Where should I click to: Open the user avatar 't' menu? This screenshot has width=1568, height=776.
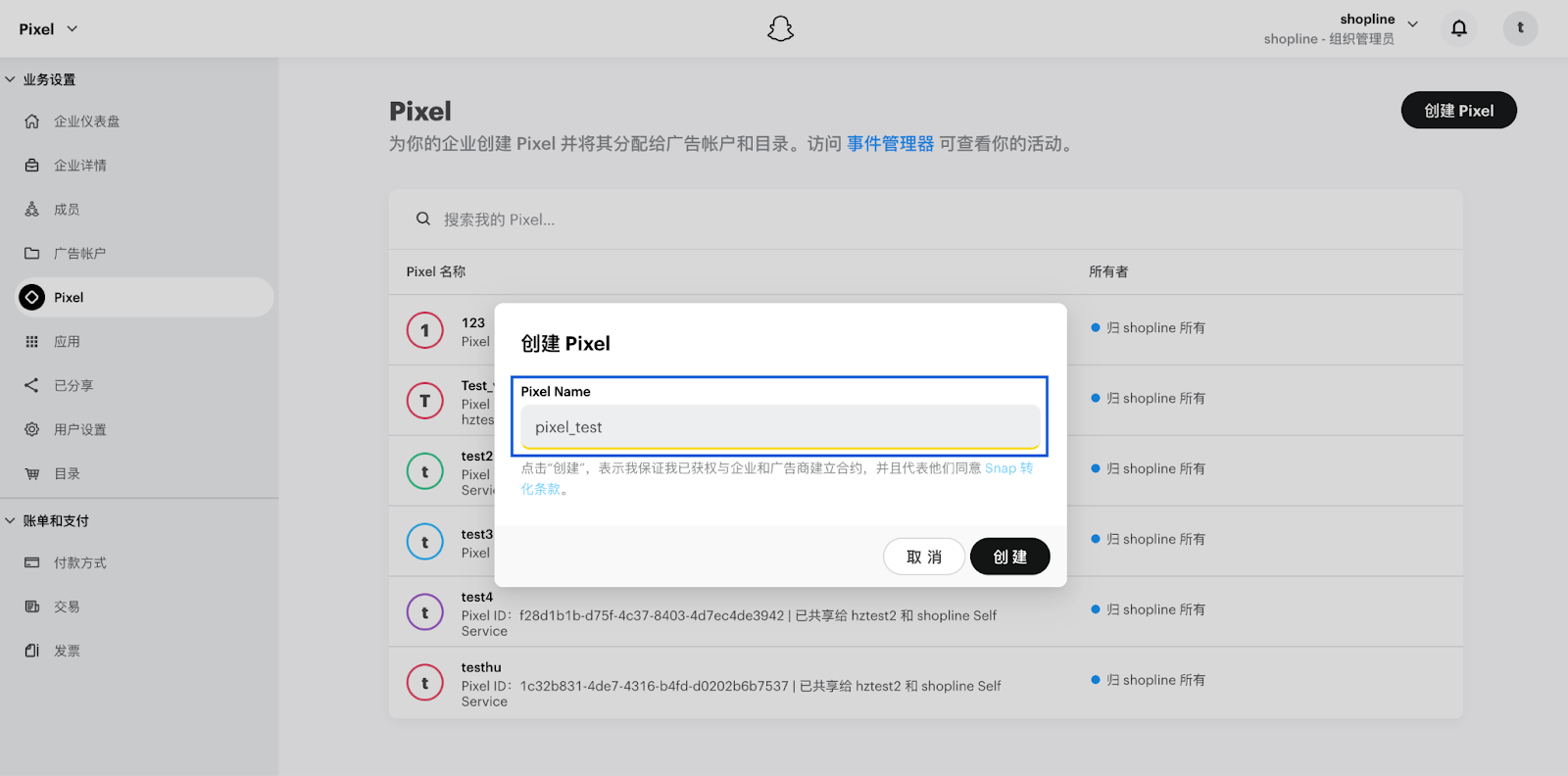tap(1520, 28)
